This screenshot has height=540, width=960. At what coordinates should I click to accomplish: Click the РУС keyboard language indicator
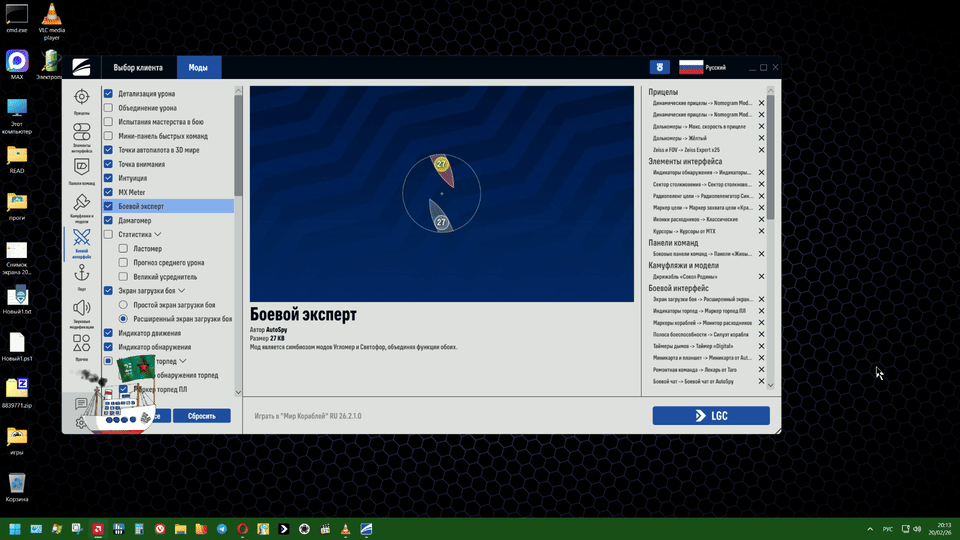tap(888, 529)
